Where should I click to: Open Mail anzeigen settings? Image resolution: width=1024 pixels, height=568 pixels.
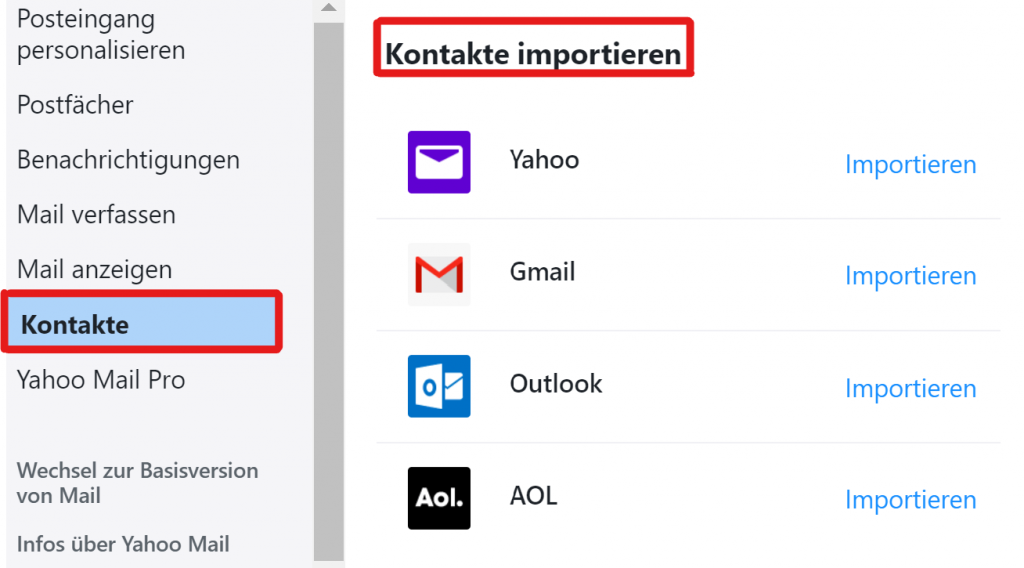pyautogui.click(x=95, y=270)
